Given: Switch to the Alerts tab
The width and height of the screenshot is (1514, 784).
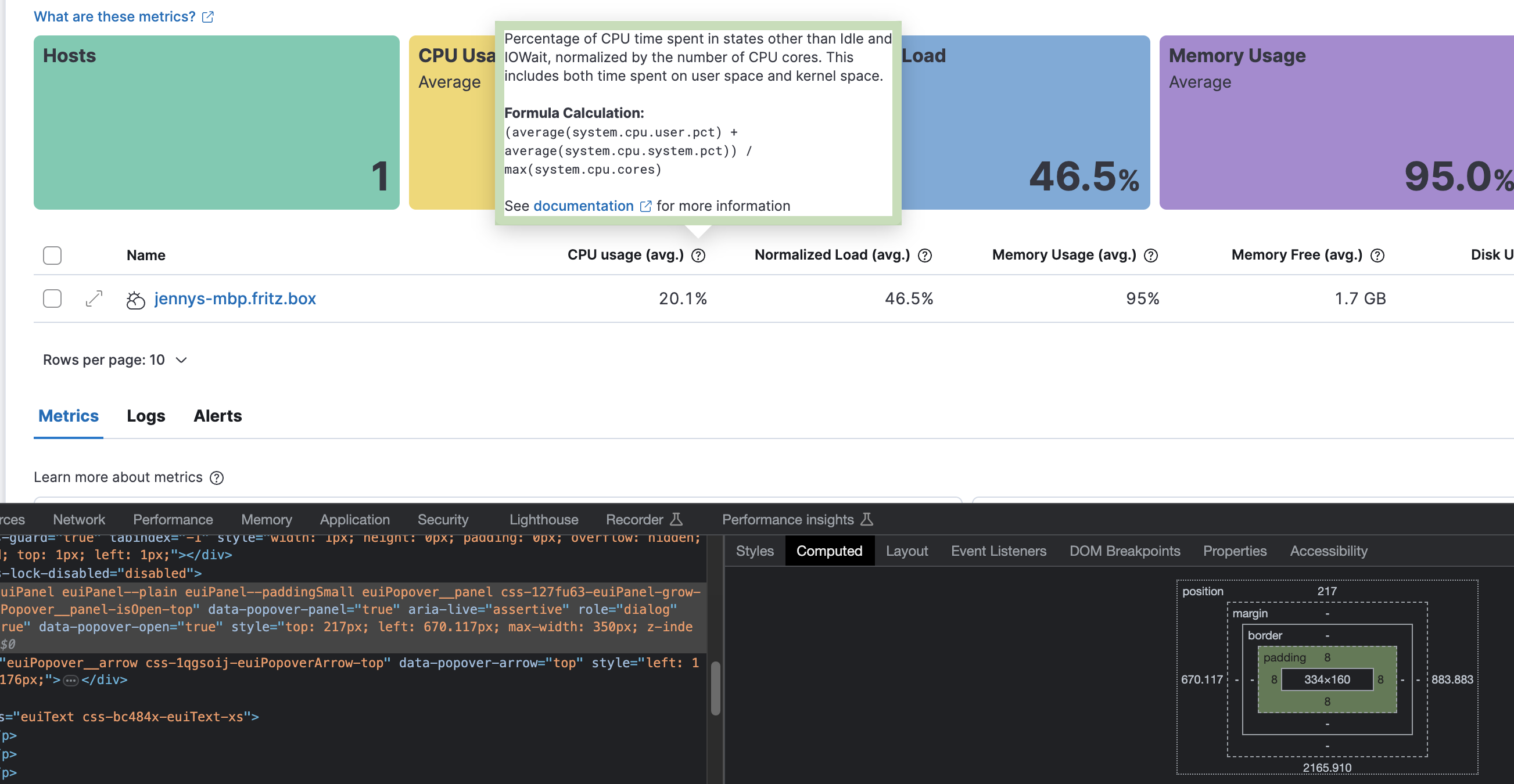Looking at the screenshot, I should point(217,416).
